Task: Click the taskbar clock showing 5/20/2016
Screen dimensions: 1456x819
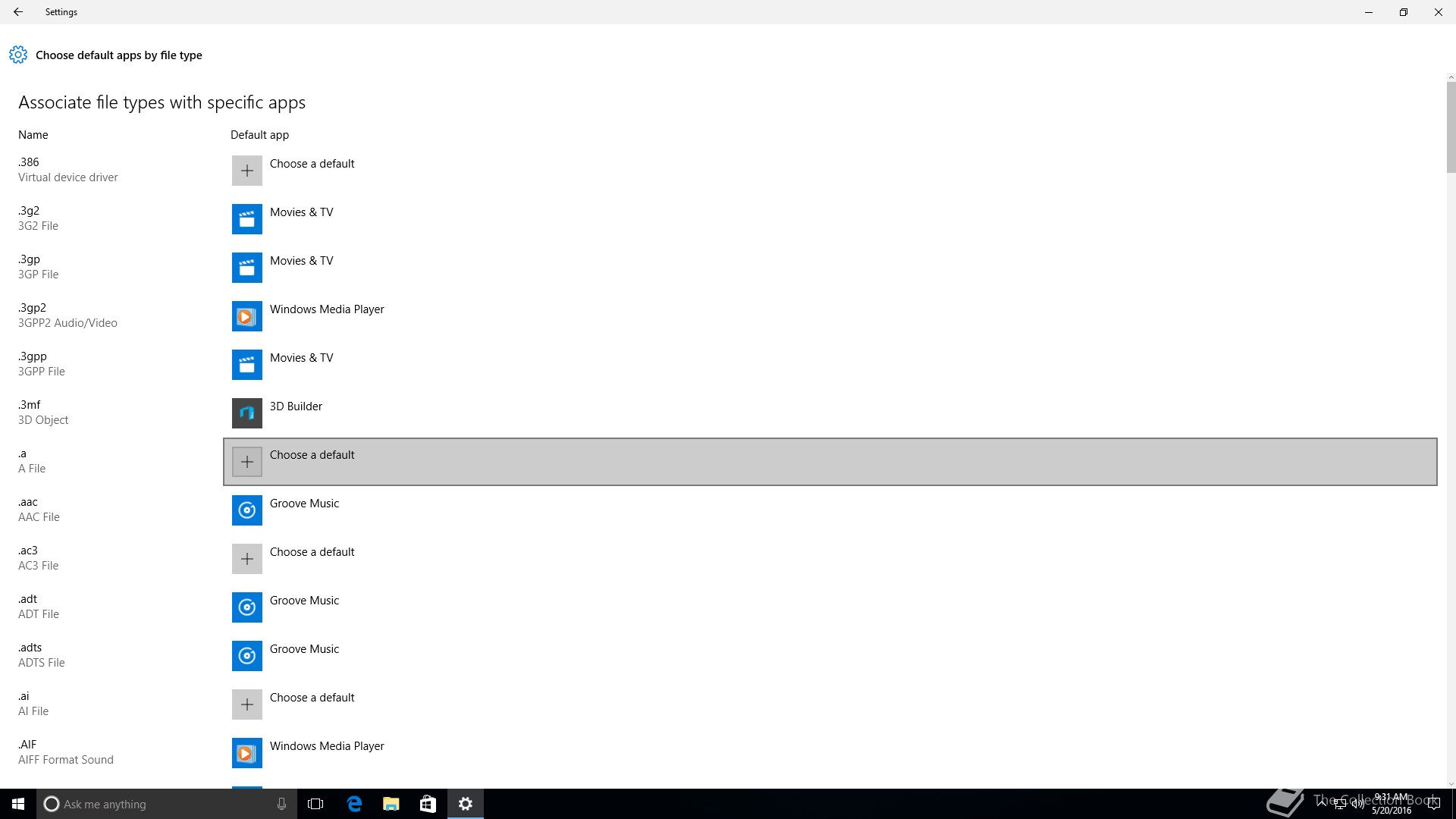Action: click(x=1392, y=804)
